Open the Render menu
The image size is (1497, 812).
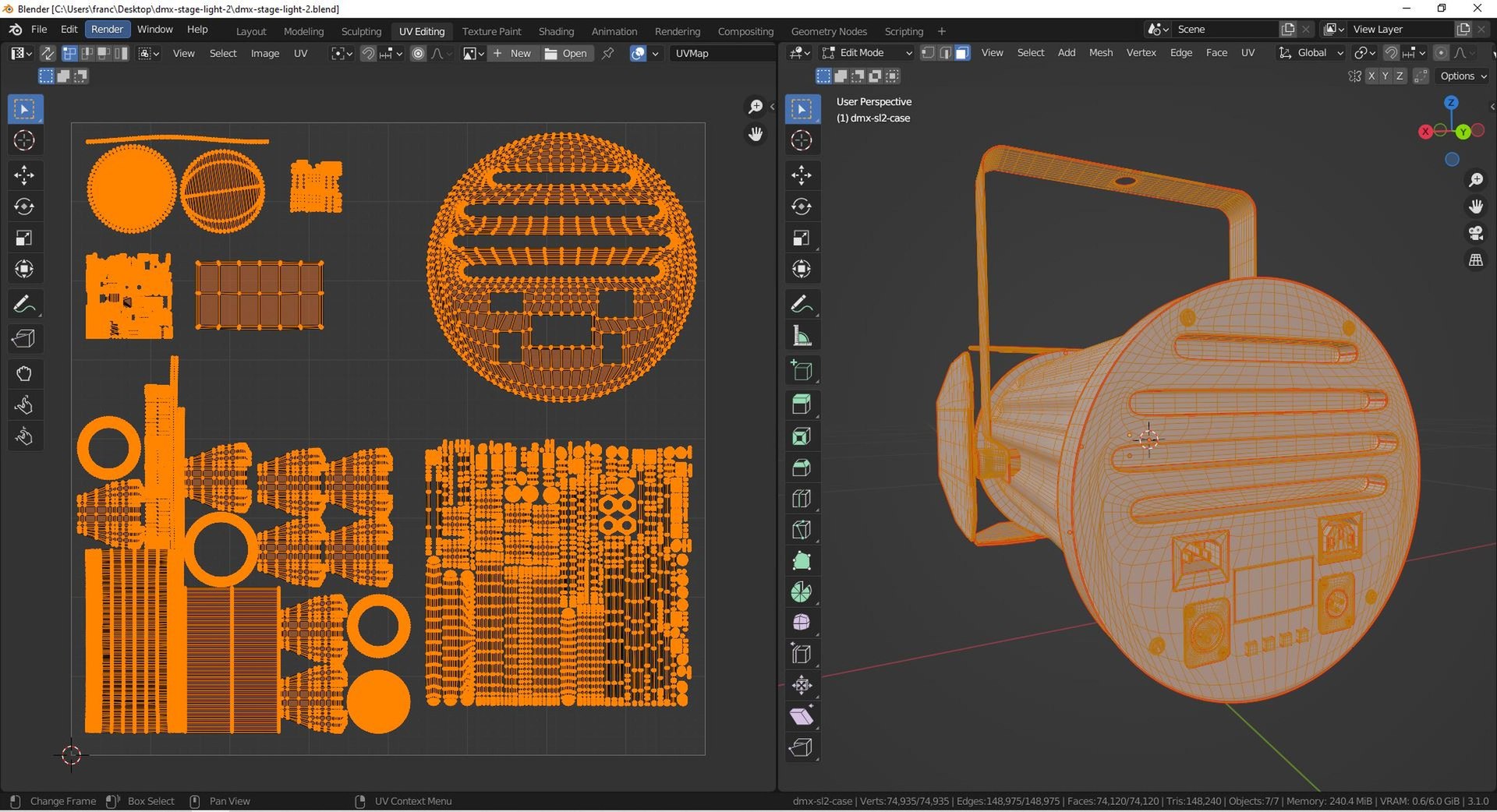107,30
